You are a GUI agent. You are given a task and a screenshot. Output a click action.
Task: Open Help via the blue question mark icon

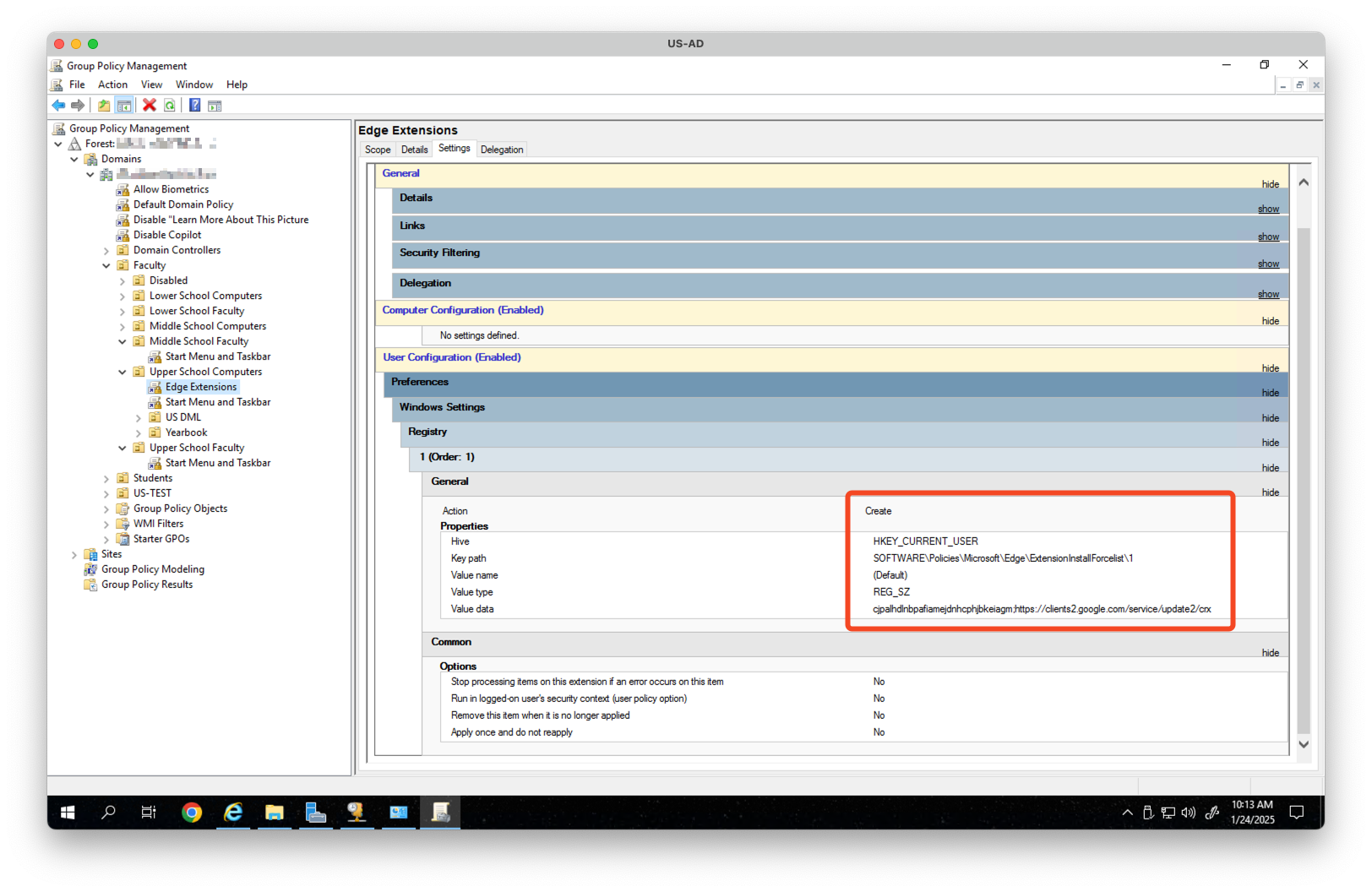click(194, 106)
